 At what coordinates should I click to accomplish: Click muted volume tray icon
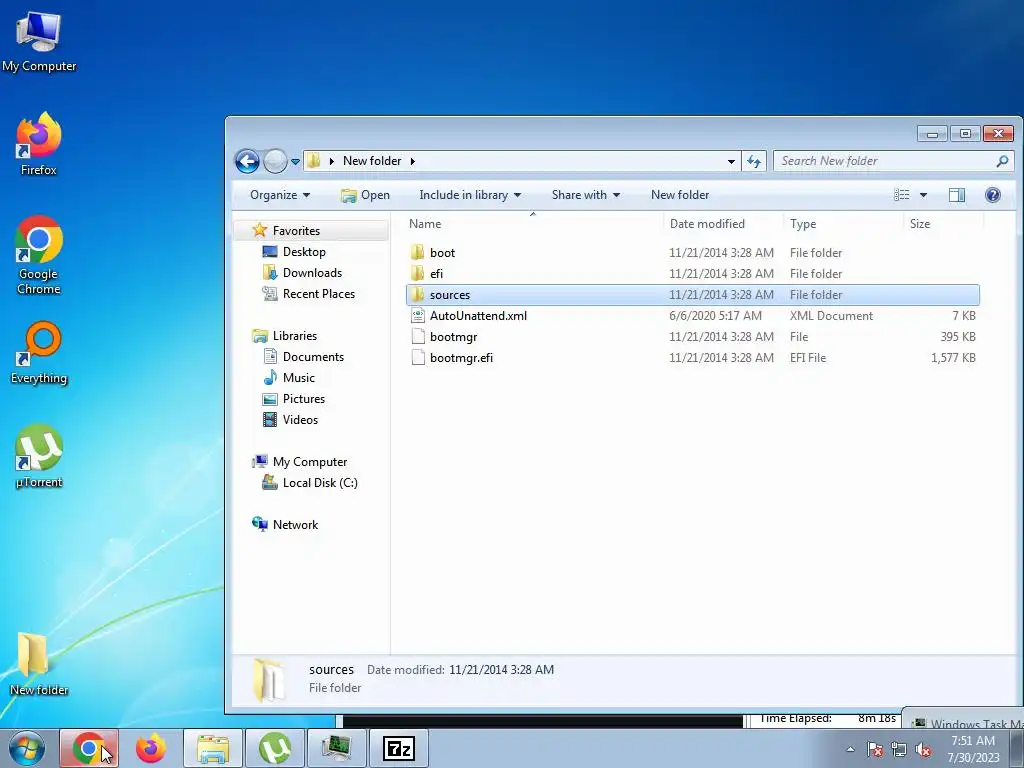tap(923, 749)
